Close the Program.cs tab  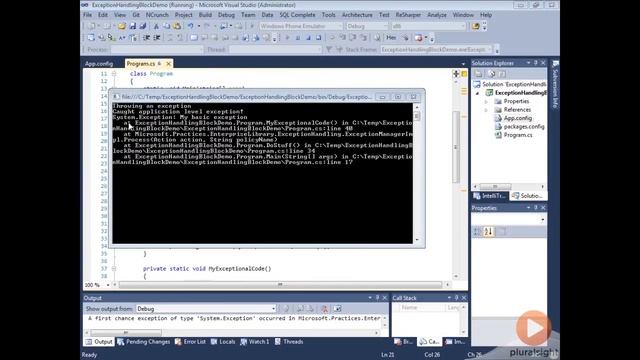tap(168, 64)
